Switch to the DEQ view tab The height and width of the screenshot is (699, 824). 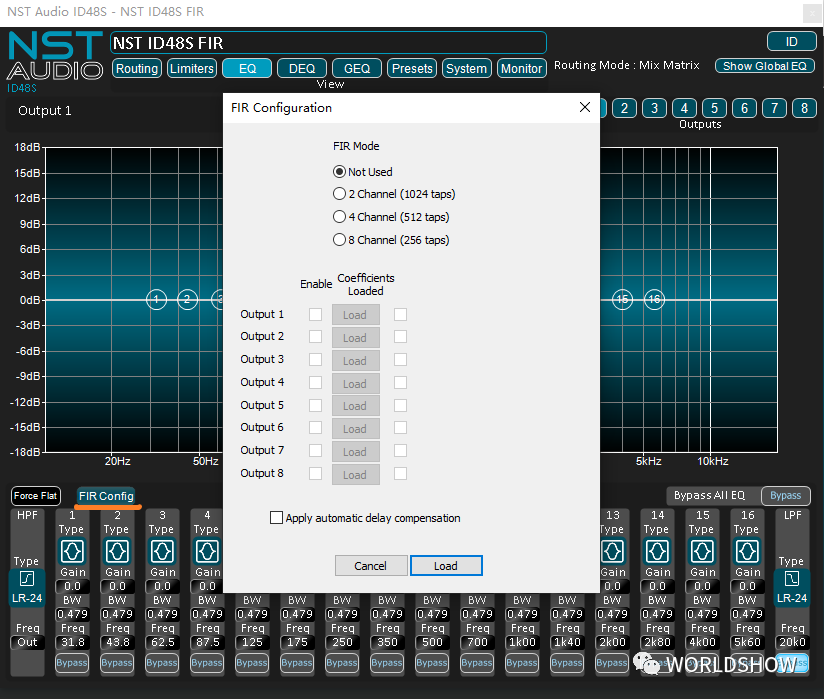302,68
